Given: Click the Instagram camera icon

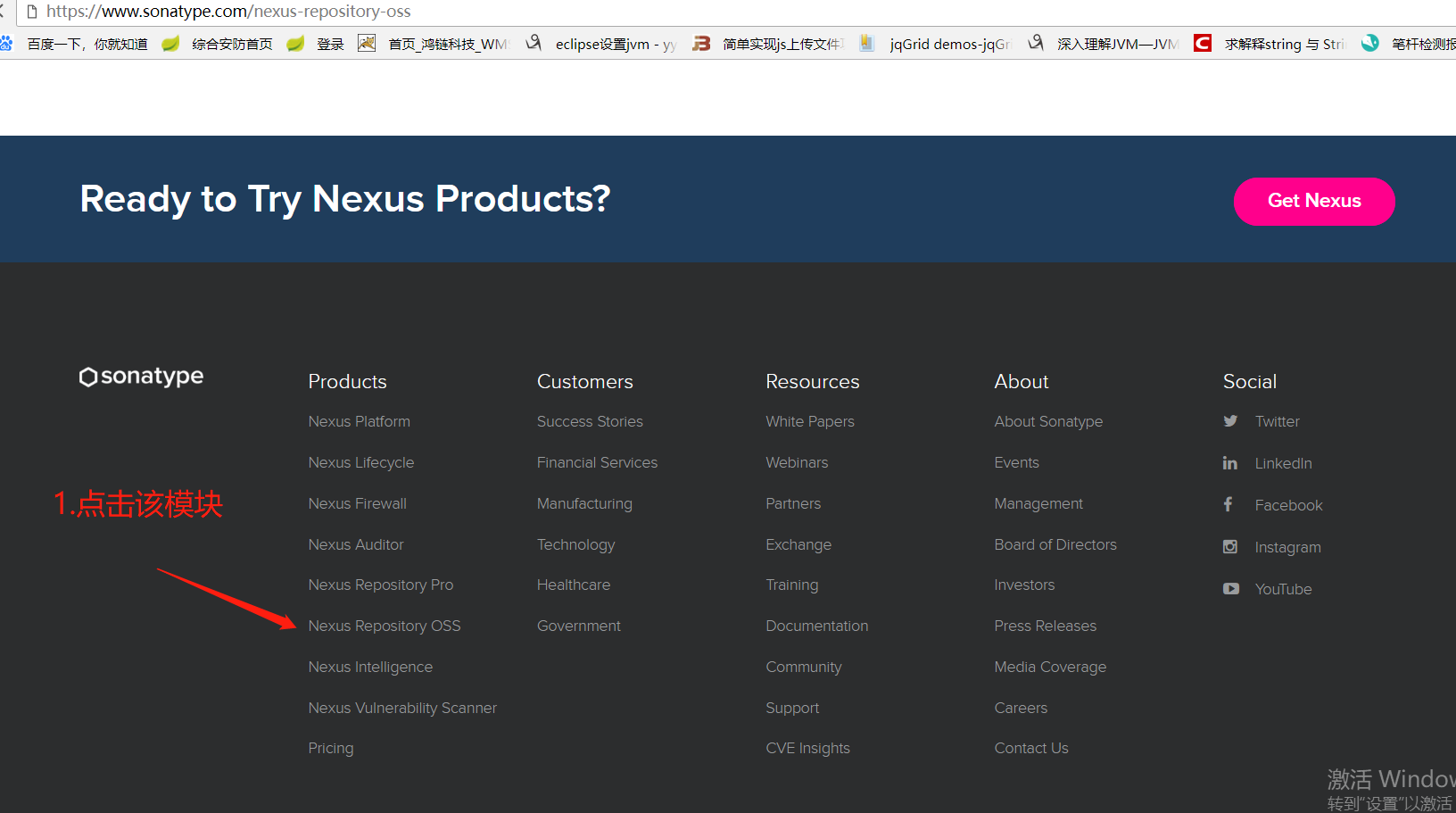Looking at the screenshot, I should [x=1230, y=546].
